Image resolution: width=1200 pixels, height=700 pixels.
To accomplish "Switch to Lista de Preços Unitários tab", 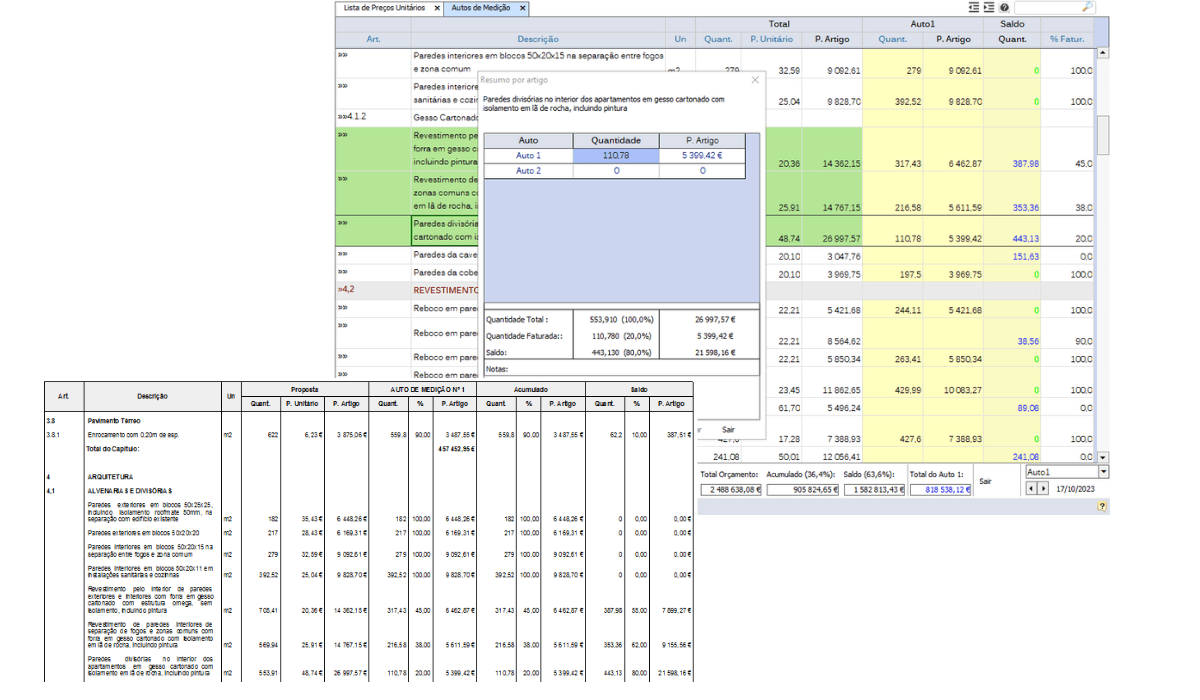I will click(384, 8).
